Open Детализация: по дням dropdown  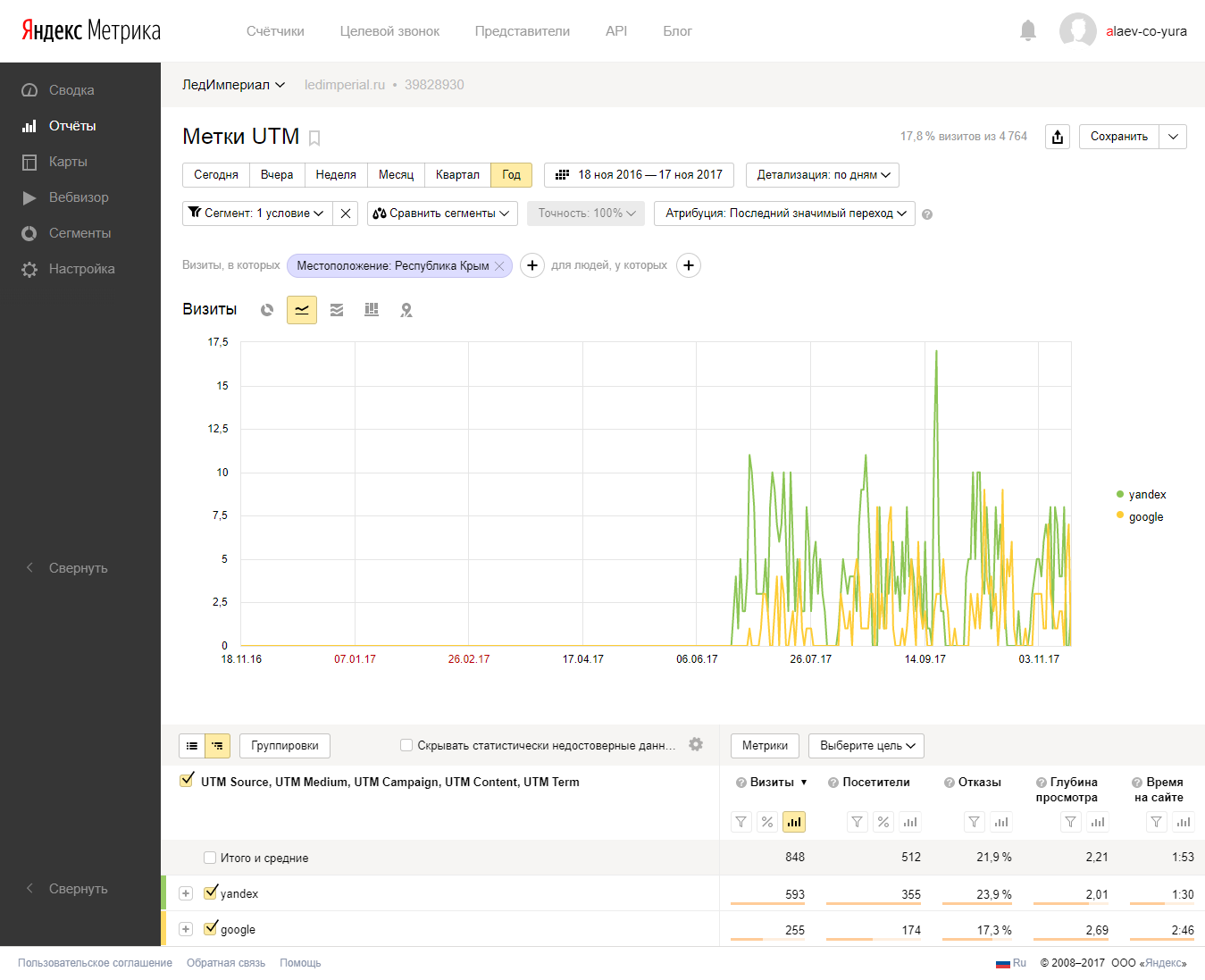(x=823, y=175)
